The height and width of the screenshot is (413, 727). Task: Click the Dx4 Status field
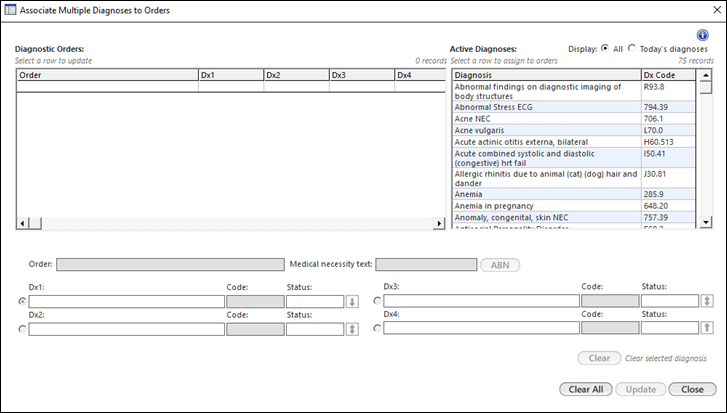670,328
